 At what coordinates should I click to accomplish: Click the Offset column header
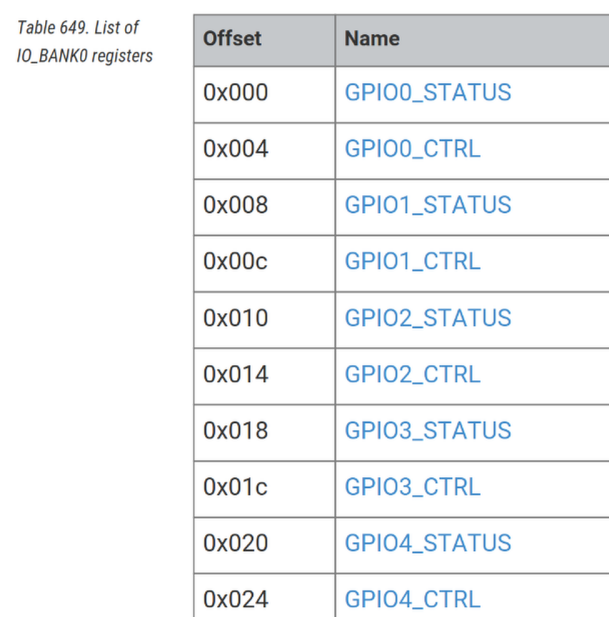pos(232,39)
